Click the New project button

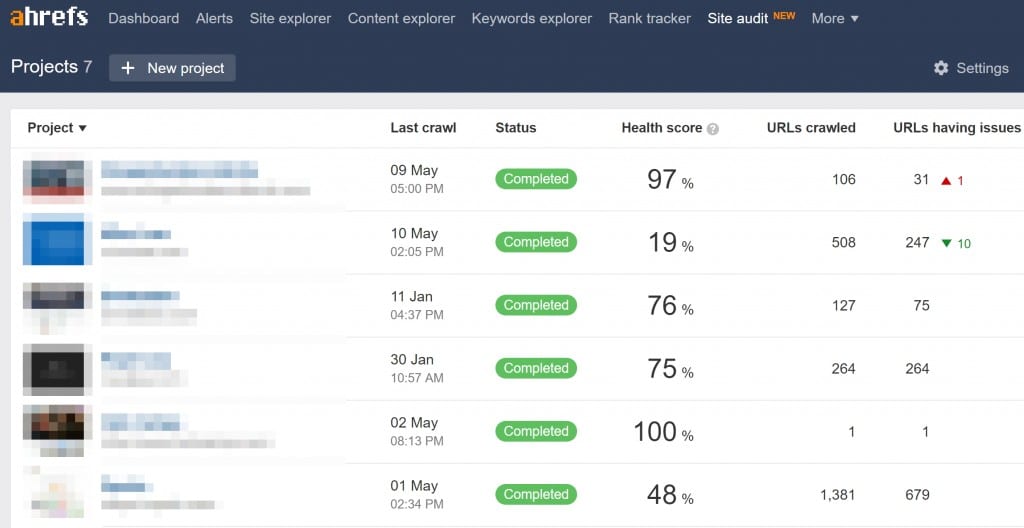[172, 68]
